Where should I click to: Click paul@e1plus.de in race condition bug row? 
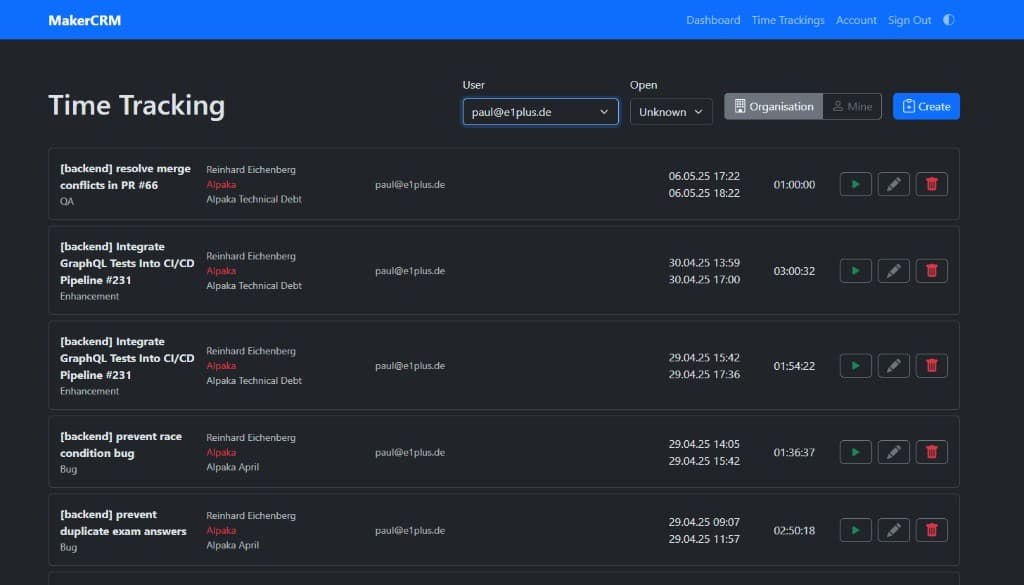[x=410, y=452]
